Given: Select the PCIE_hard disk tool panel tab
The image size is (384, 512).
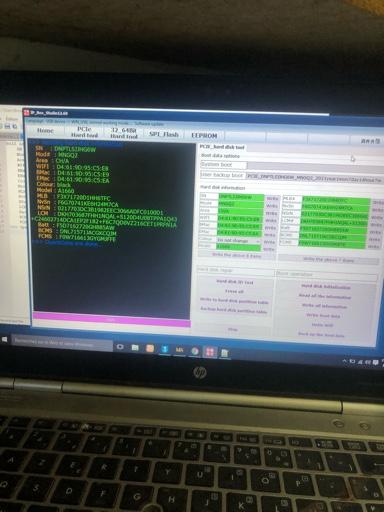Looking at the screenshot, I should tap(222, 147).
